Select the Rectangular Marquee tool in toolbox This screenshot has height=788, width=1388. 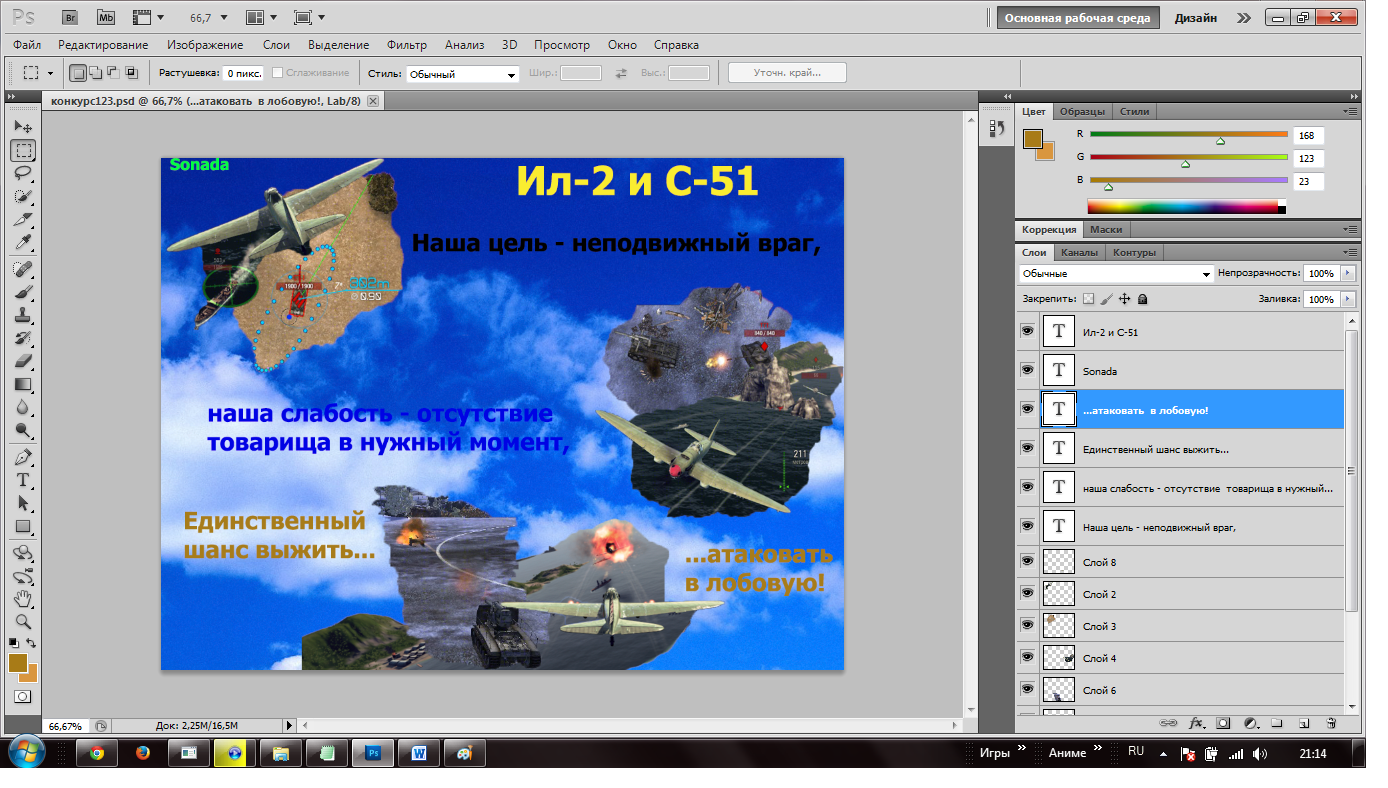point(23,150)
